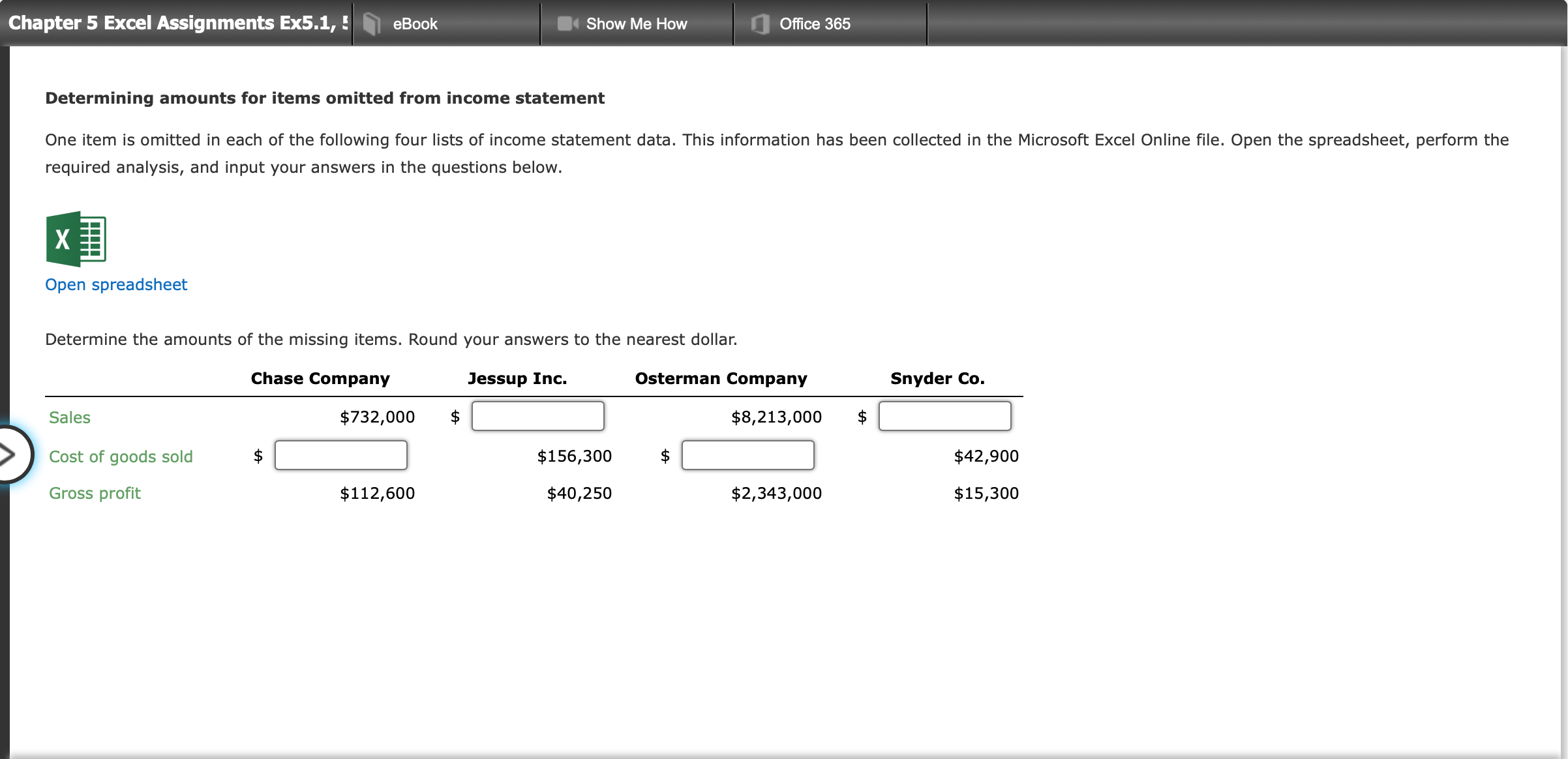Select the Gross profit row label
Screen dimensions: 1568x759
[95, 494]
